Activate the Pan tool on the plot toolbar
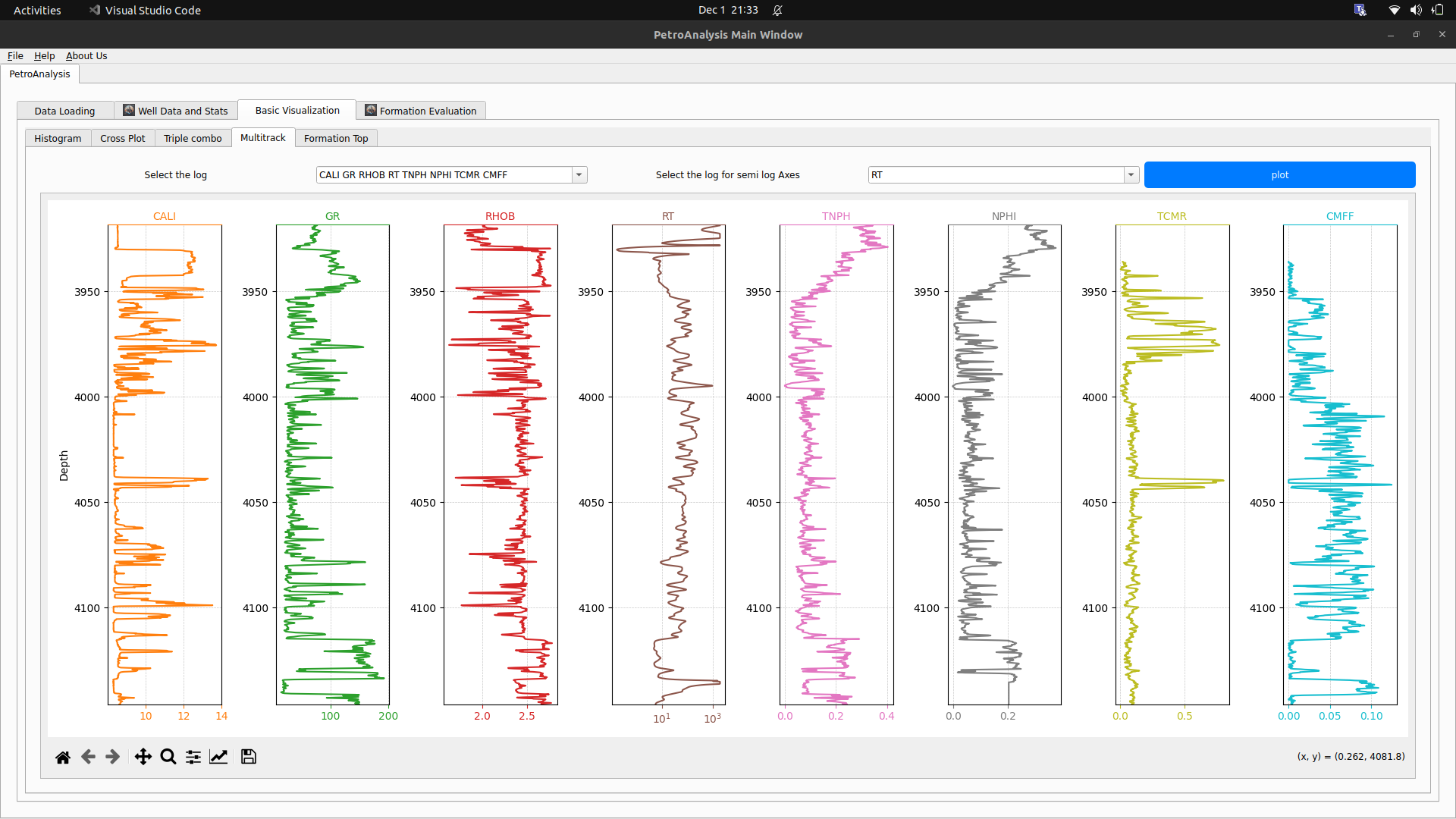 point(143,756)
